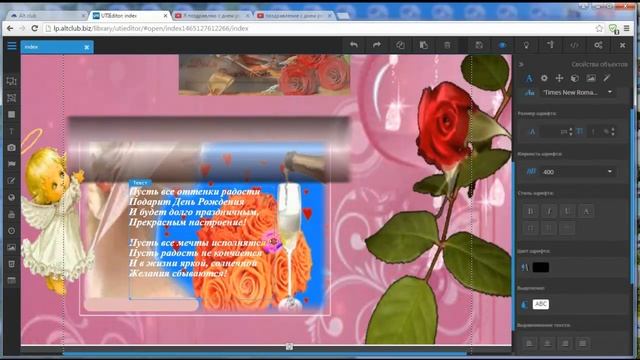Click the browser address bar URL
The image size is (640, 360).
(x=151, y=28)
